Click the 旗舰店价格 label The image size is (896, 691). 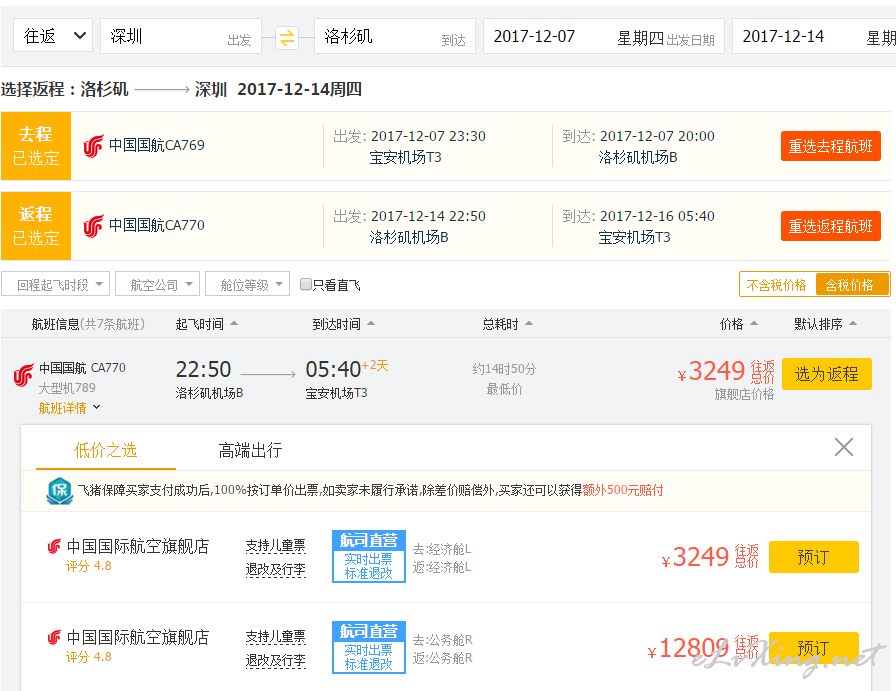coord(744,394)
